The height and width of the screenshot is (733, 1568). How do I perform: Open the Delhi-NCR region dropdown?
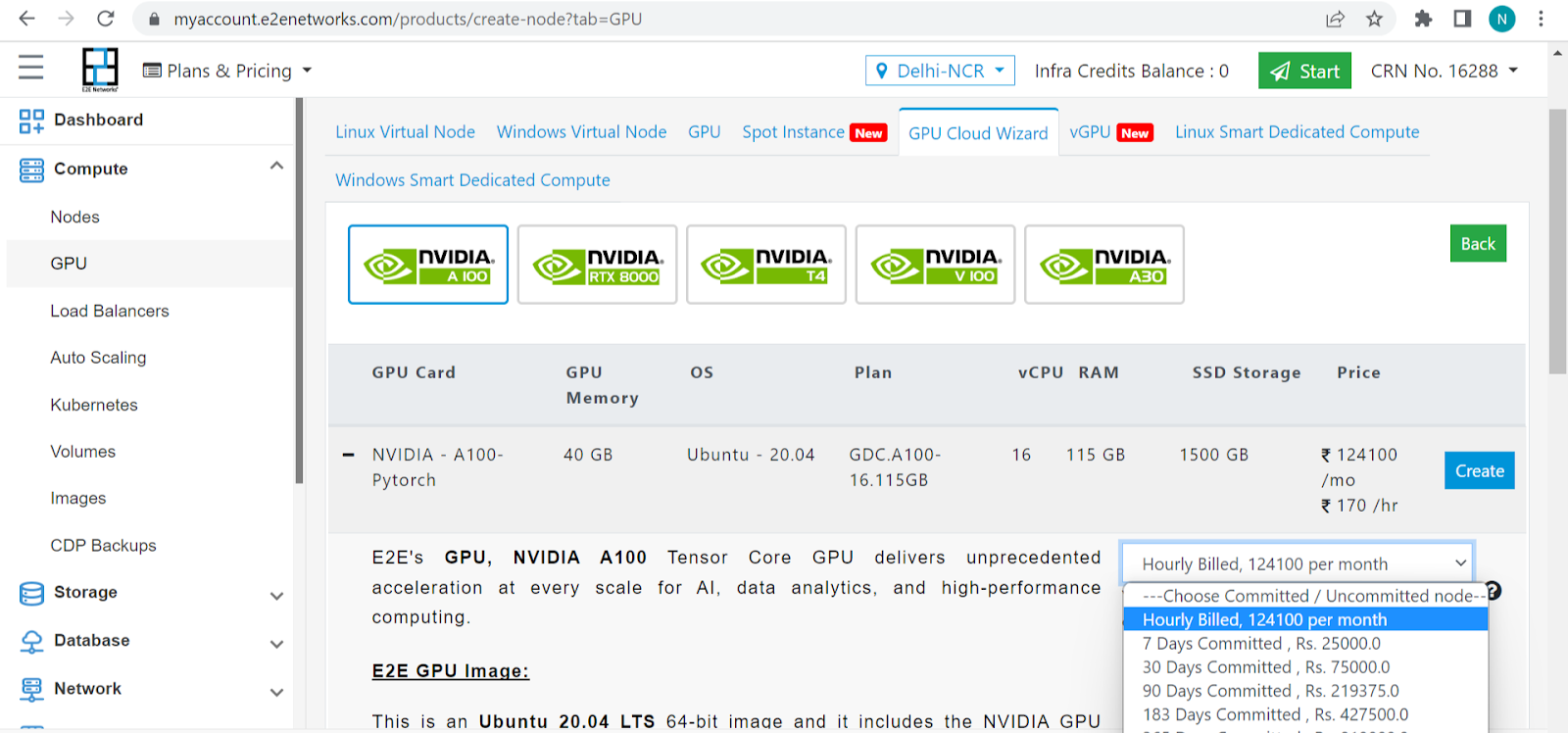(940, 71)
